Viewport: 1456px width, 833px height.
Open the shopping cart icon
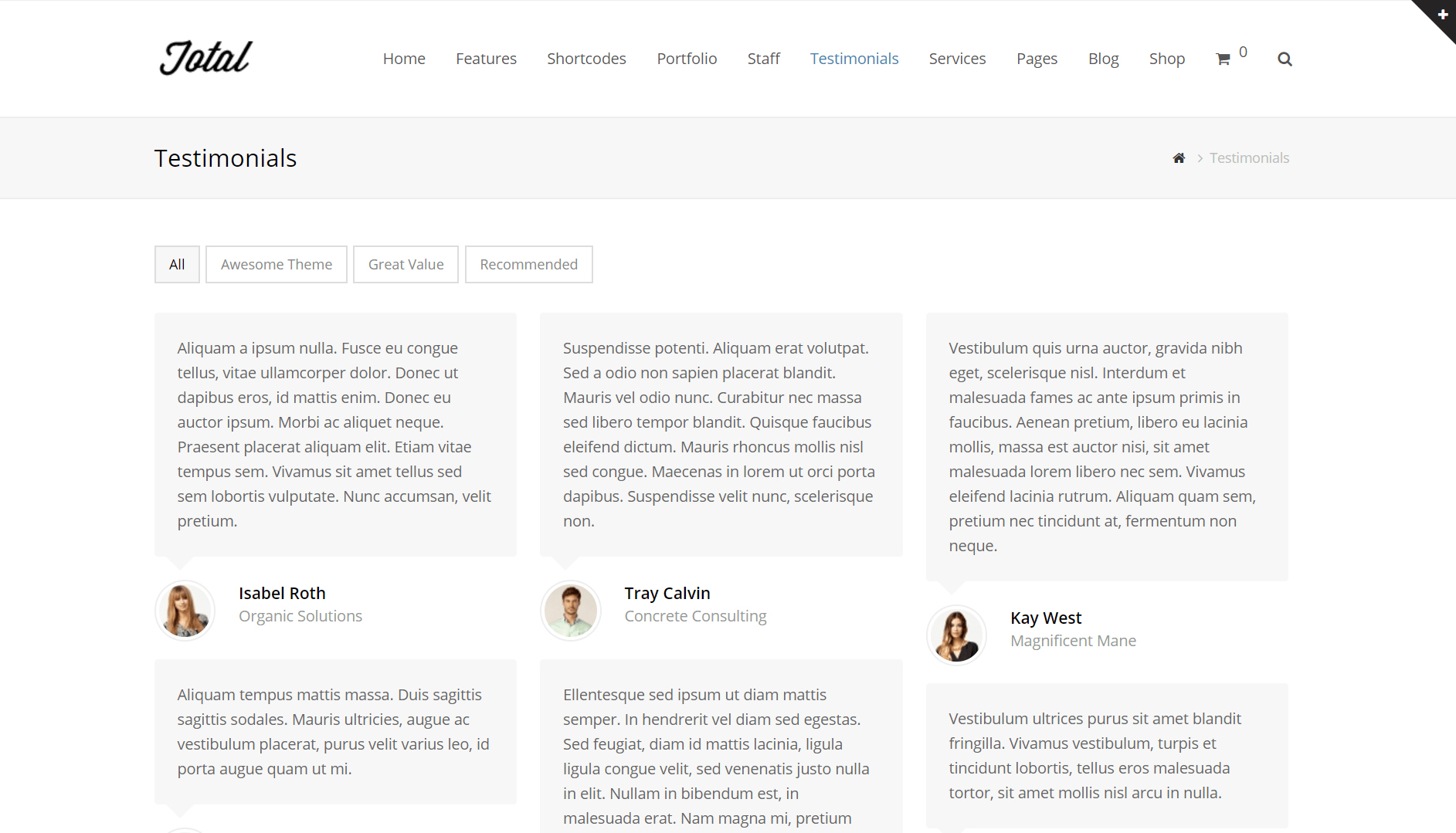click(x=1223, y=59)
